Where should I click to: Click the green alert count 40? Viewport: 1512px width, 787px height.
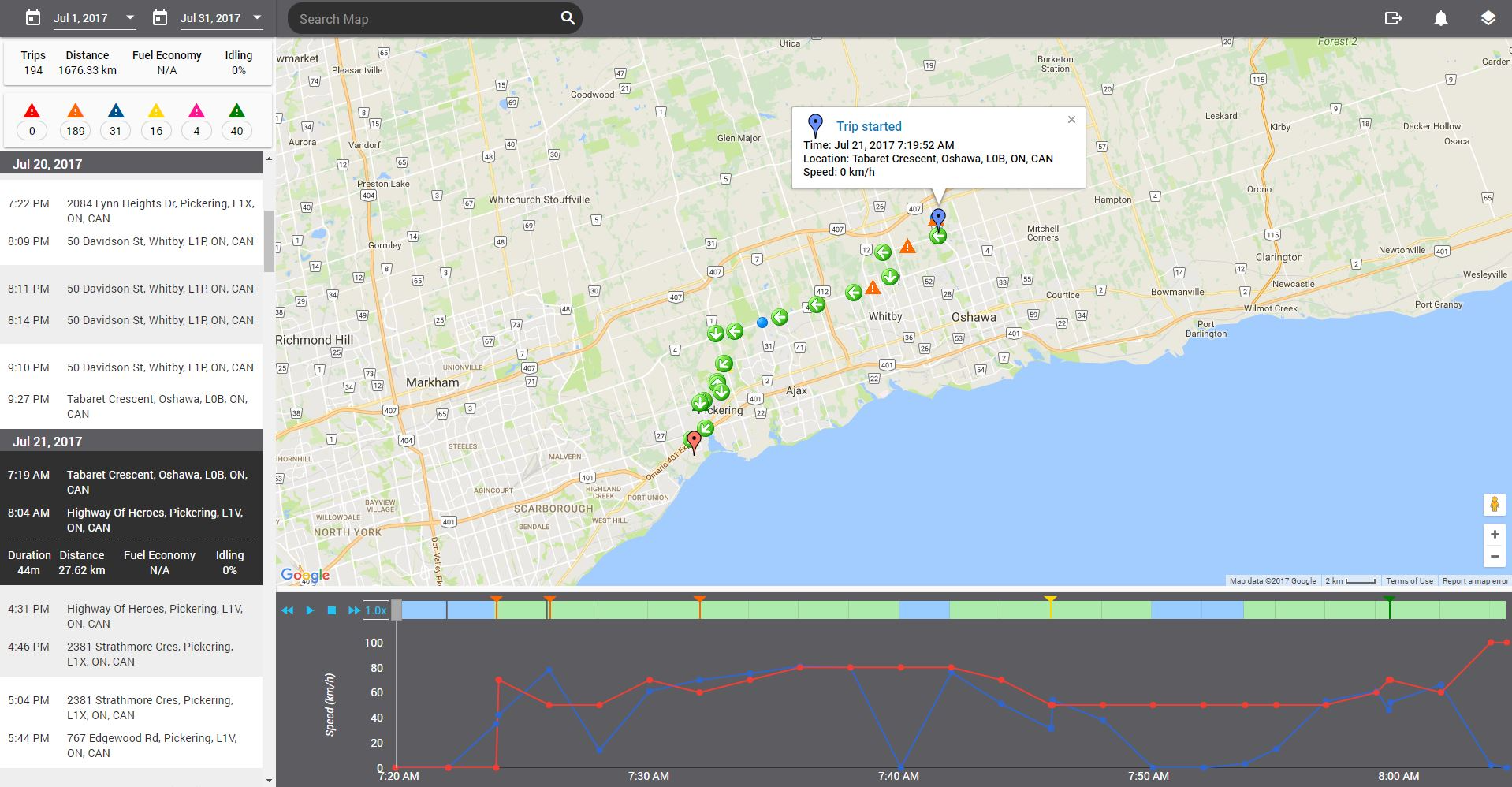point(236,131)
